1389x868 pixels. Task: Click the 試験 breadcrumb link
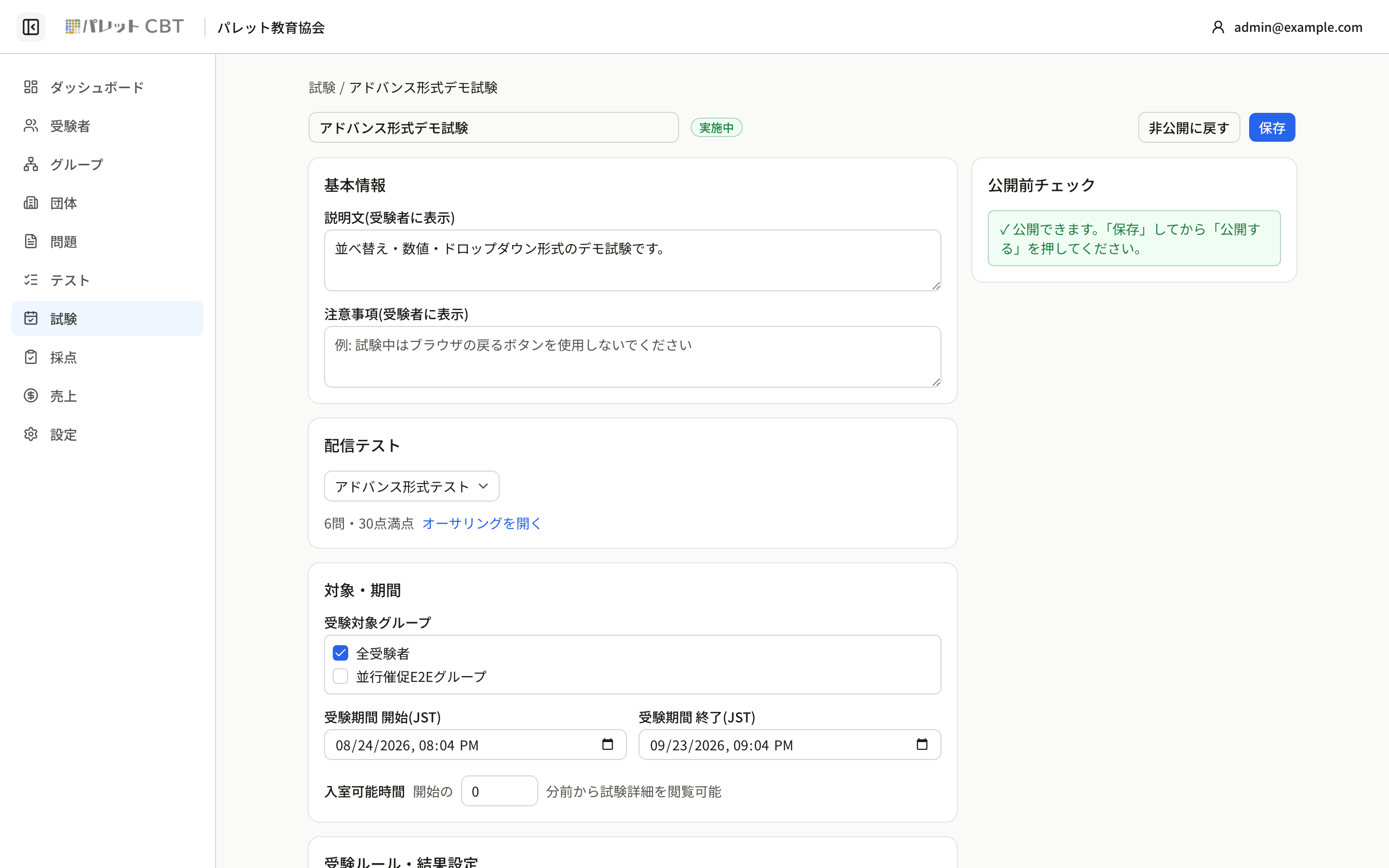[x=322, y=87]
